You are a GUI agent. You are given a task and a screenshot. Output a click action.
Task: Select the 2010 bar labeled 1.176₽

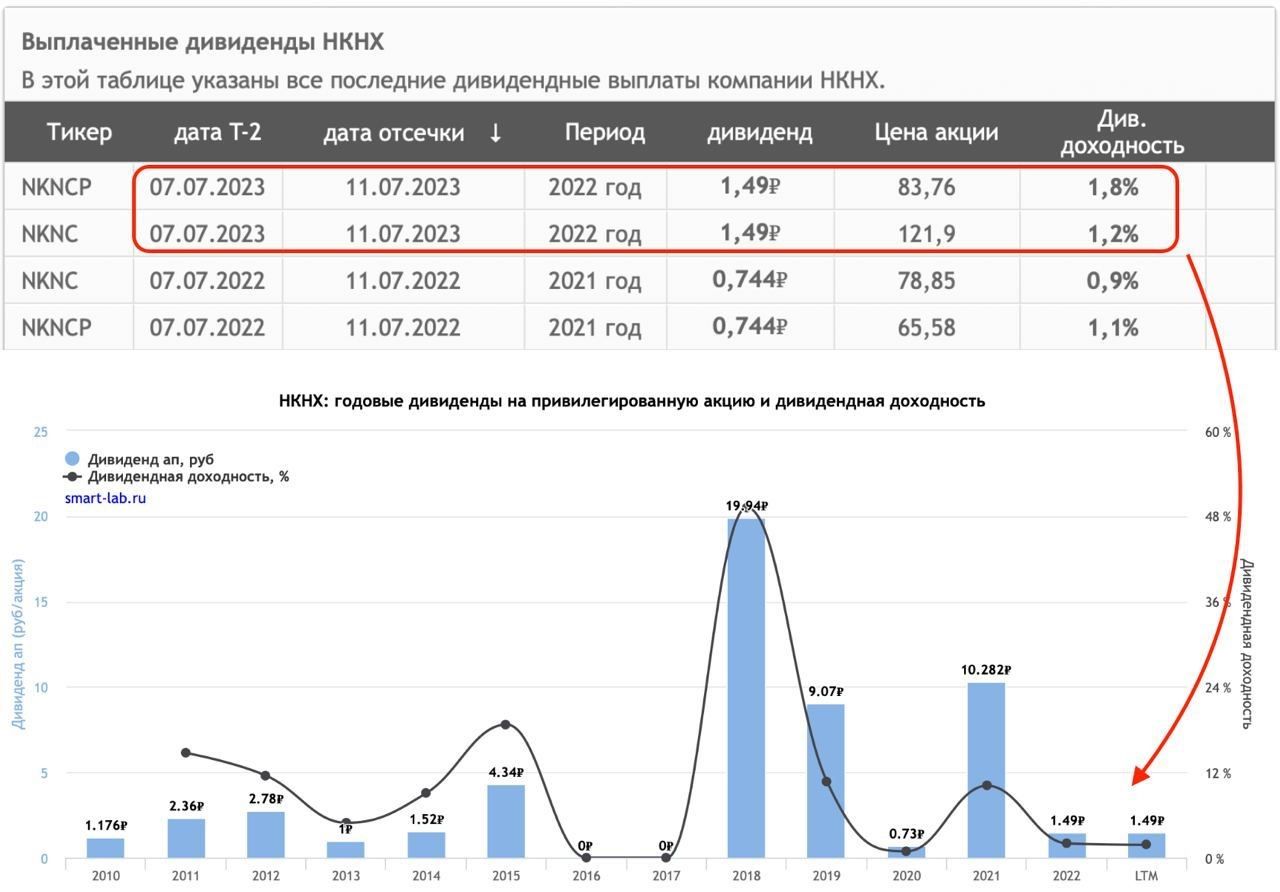coord(106,848)
